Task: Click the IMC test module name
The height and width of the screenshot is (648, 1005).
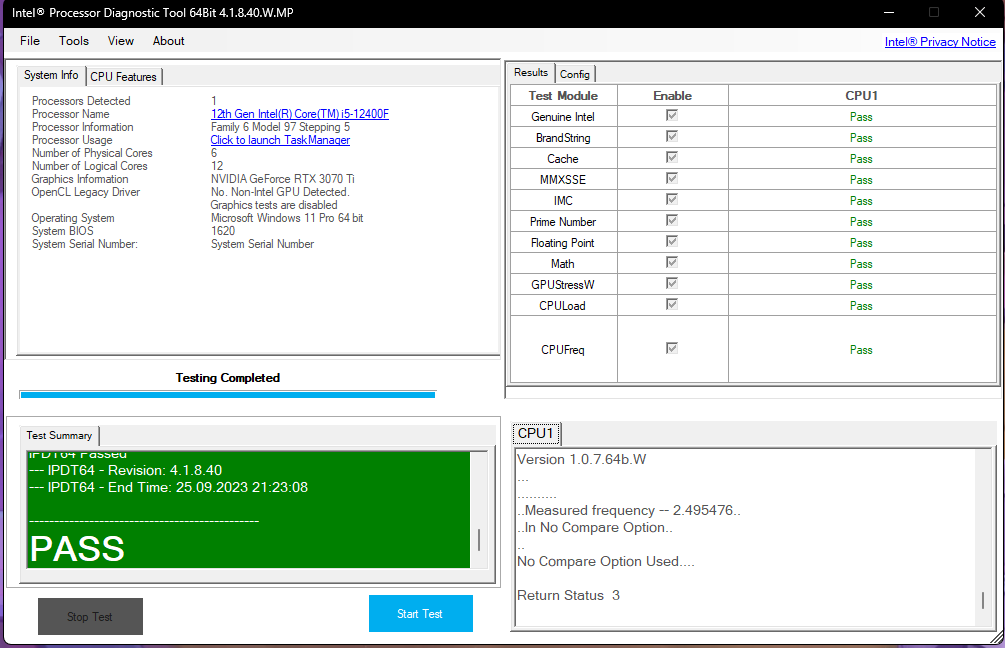Action: click(563, 201)
